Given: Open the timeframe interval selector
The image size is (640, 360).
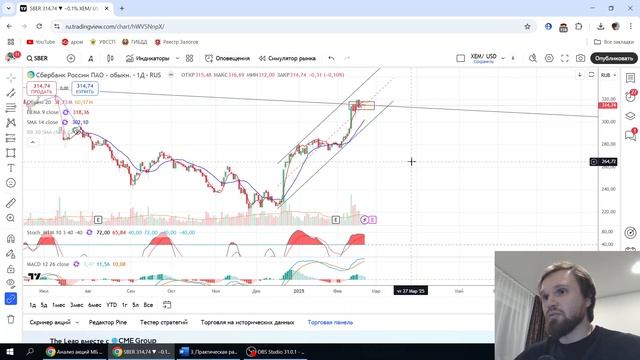Looking at the screenshot, I should click(91, 58).
